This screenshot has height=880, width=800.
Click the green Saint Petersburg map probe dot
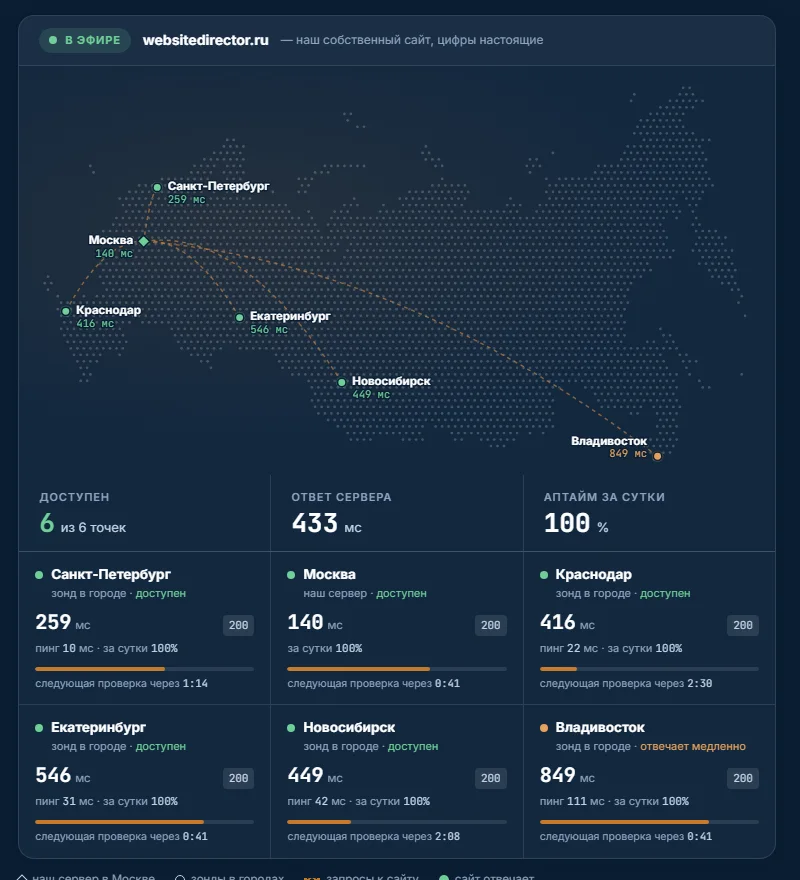pos(157,187)
